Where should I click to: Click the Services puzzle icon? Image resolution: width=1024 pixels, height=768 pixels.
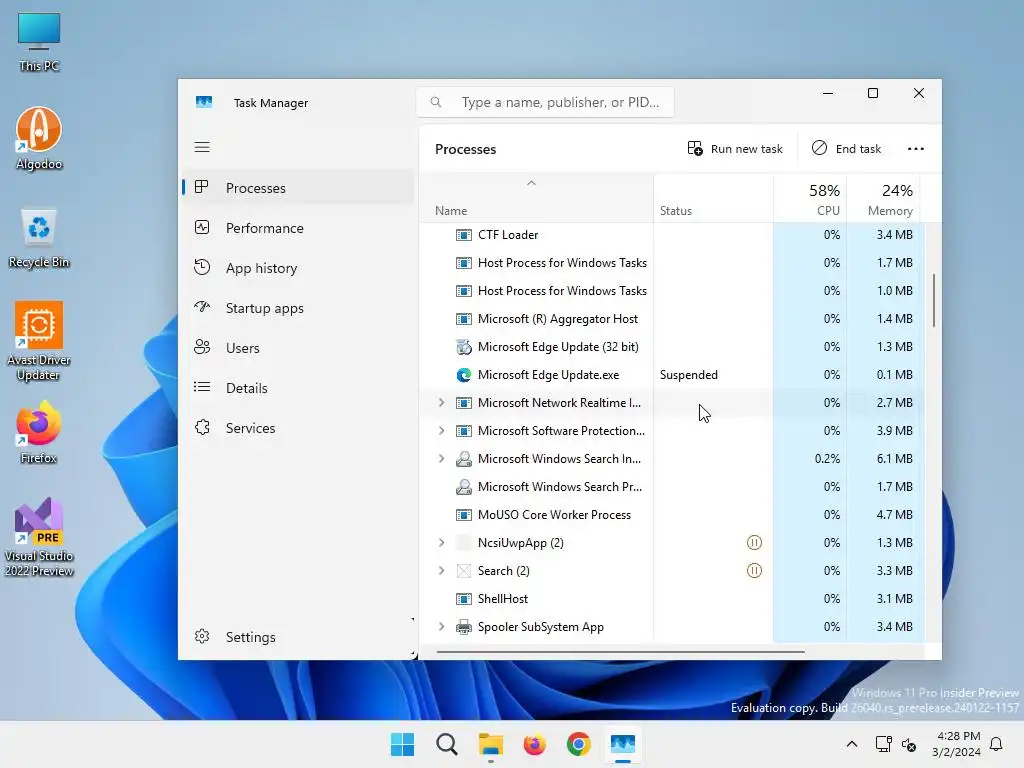coord(202,427)
